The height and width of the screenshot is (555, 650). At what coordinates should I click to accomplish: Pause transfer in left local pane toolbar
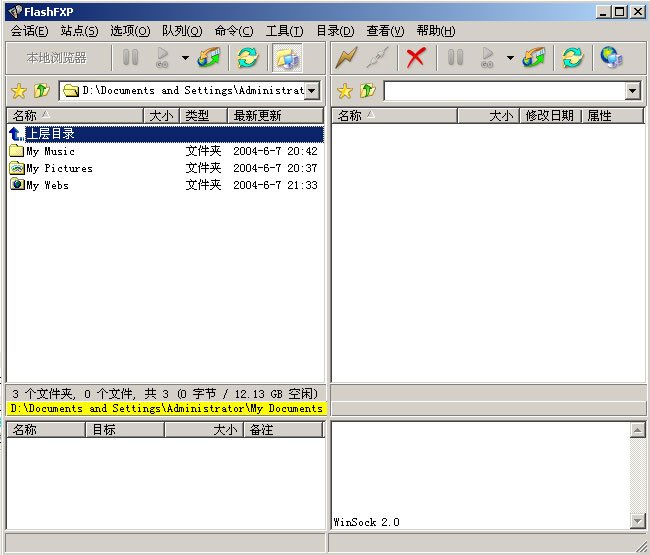131,57
